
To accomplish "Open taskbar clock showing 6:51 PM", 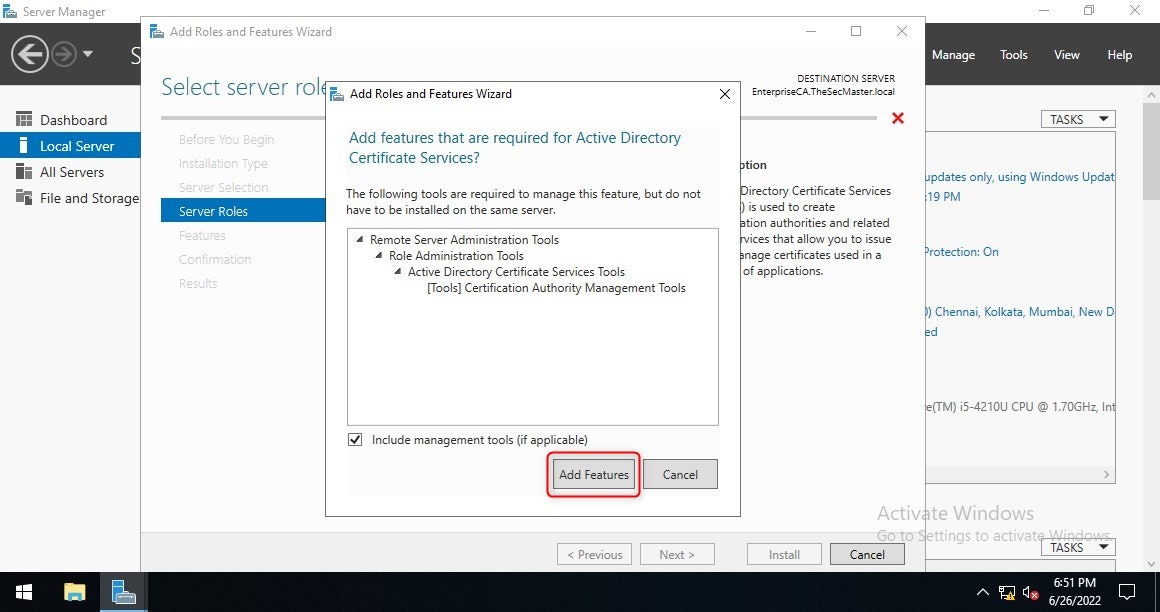I will pyautogui.click(x=1075, y=592).
